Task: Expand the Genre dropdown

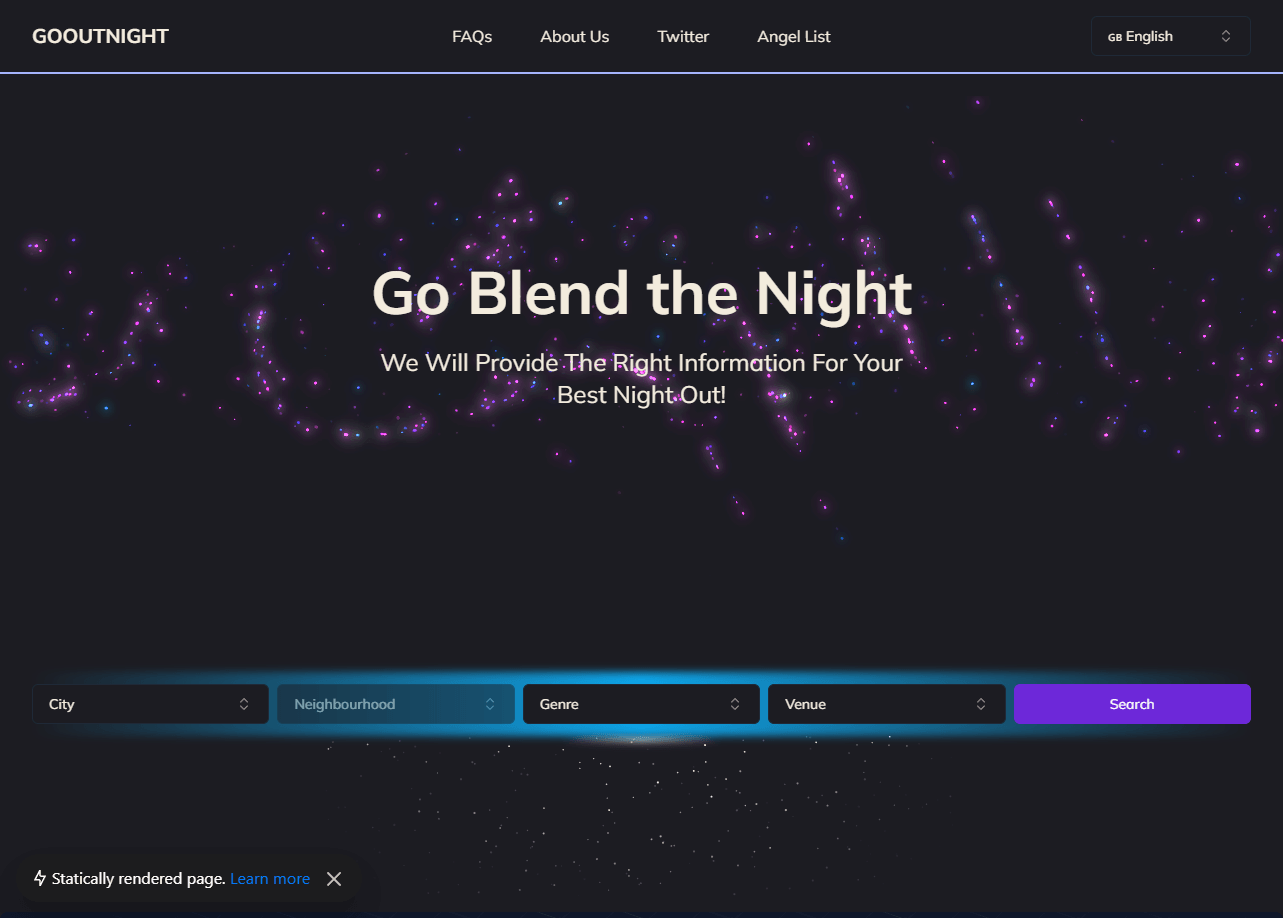Action: [641, 704]
